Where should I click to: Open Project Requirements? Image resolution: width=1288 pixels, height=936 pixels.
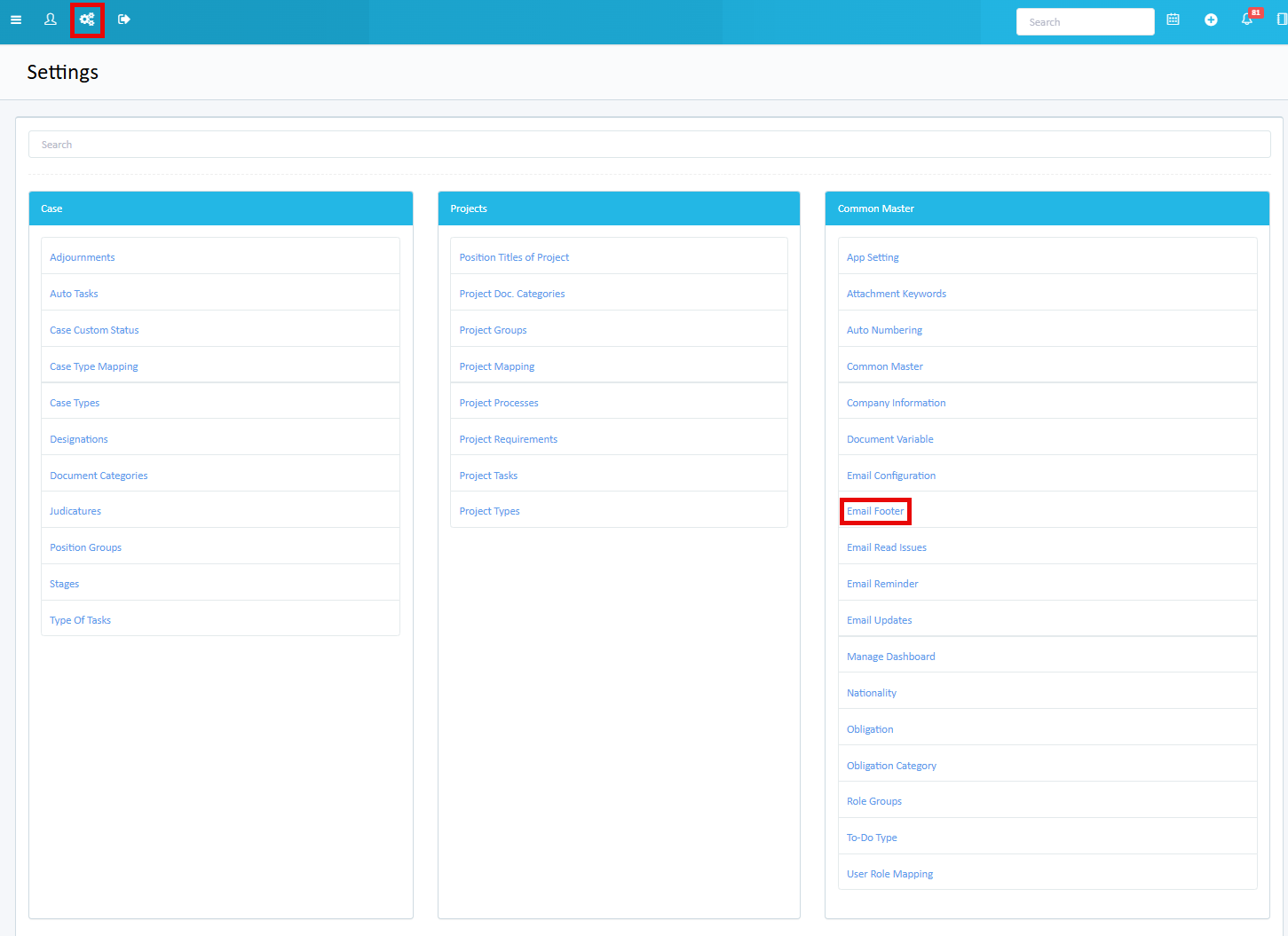click(x=509, y=439)
